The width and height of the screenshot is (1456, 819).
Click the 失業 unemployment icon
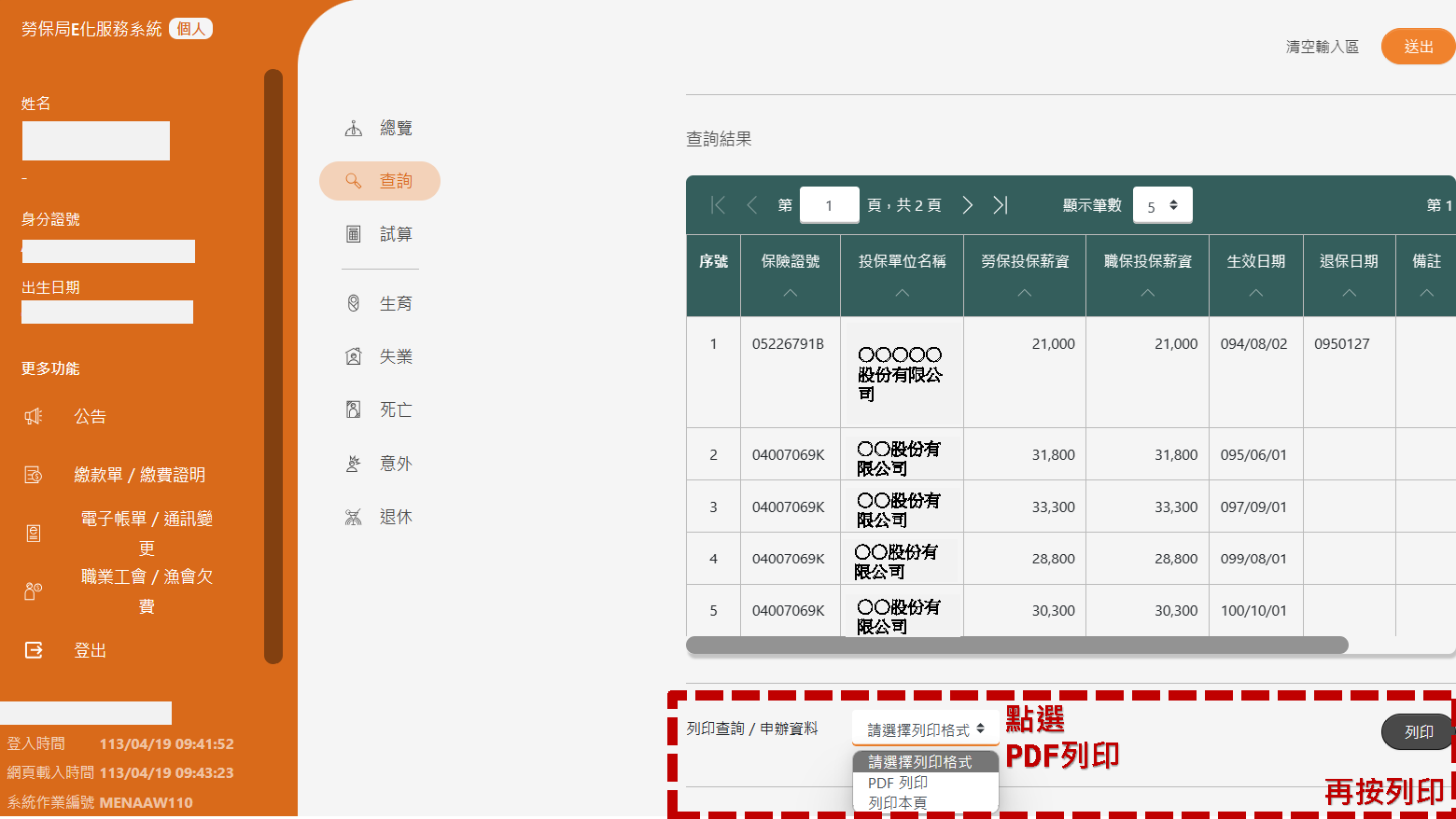[x=354, y=356]
